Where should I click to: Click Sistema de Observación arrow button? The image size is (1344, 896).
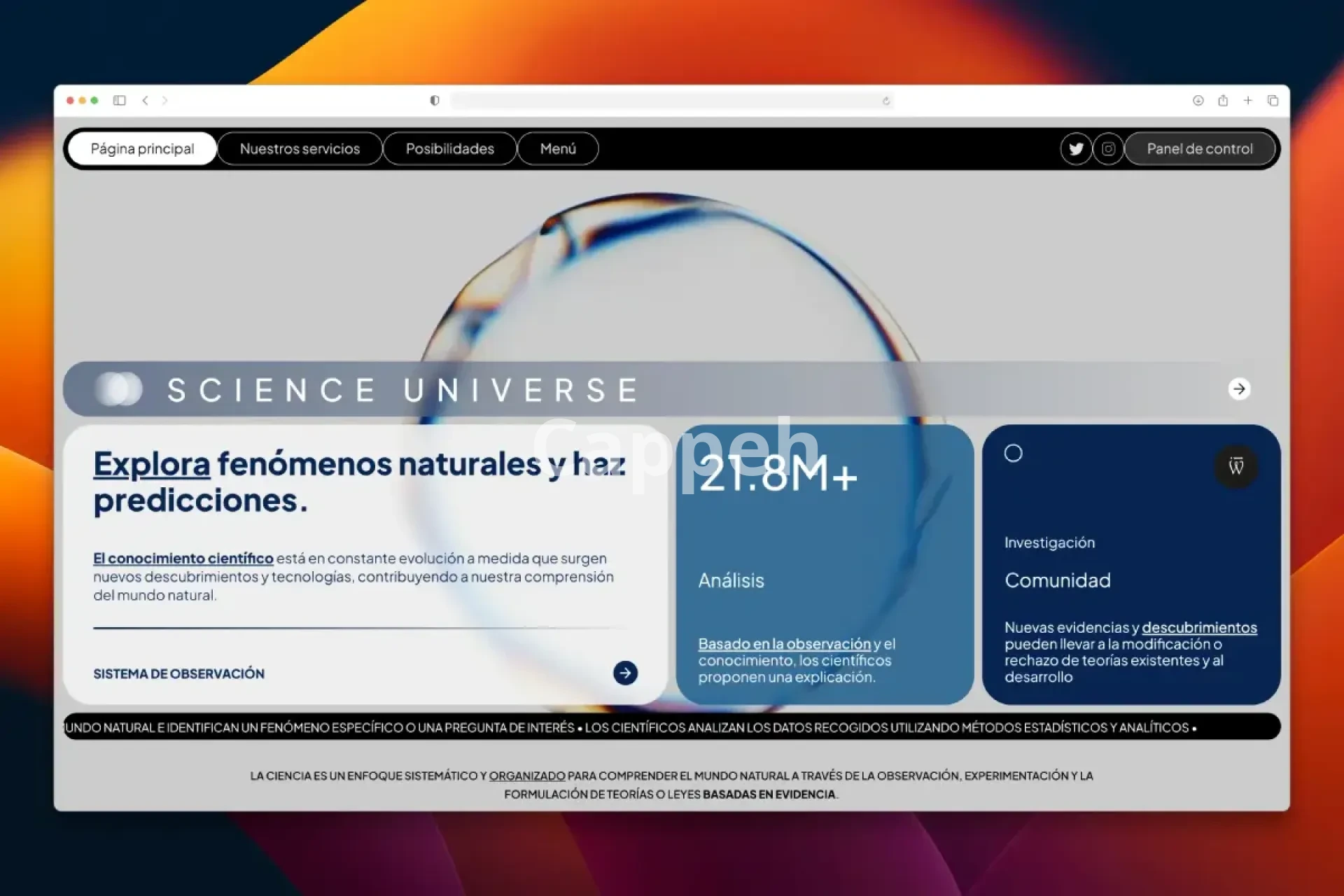pos(625,673)
